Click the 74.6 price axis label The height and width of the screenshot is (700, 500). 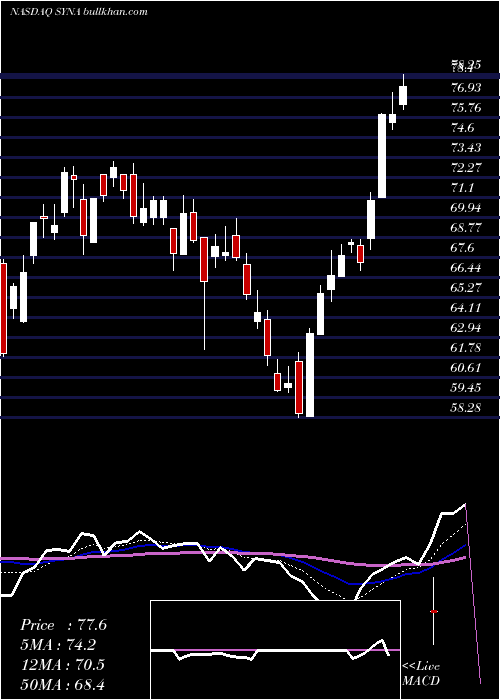pos(463,128)
